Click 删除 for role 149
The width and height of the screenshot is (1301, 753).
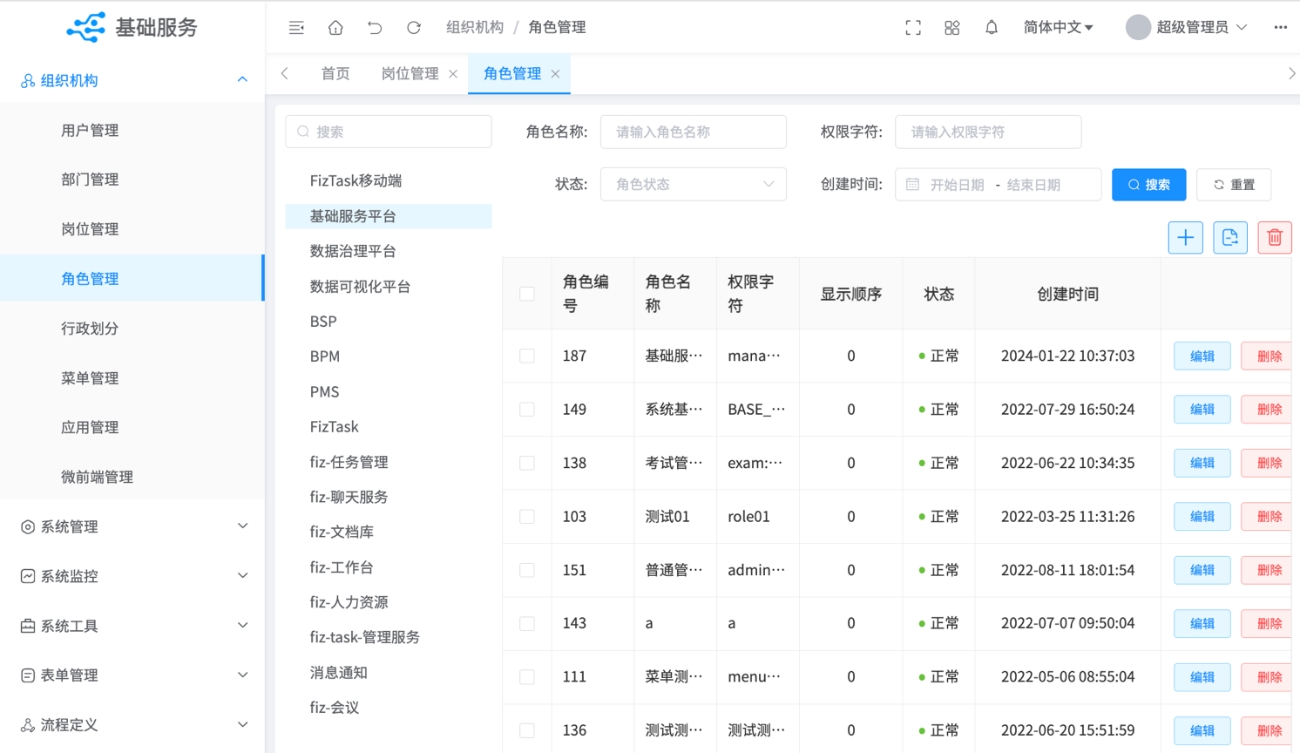pyautogui.click(x=1267, y=410)
